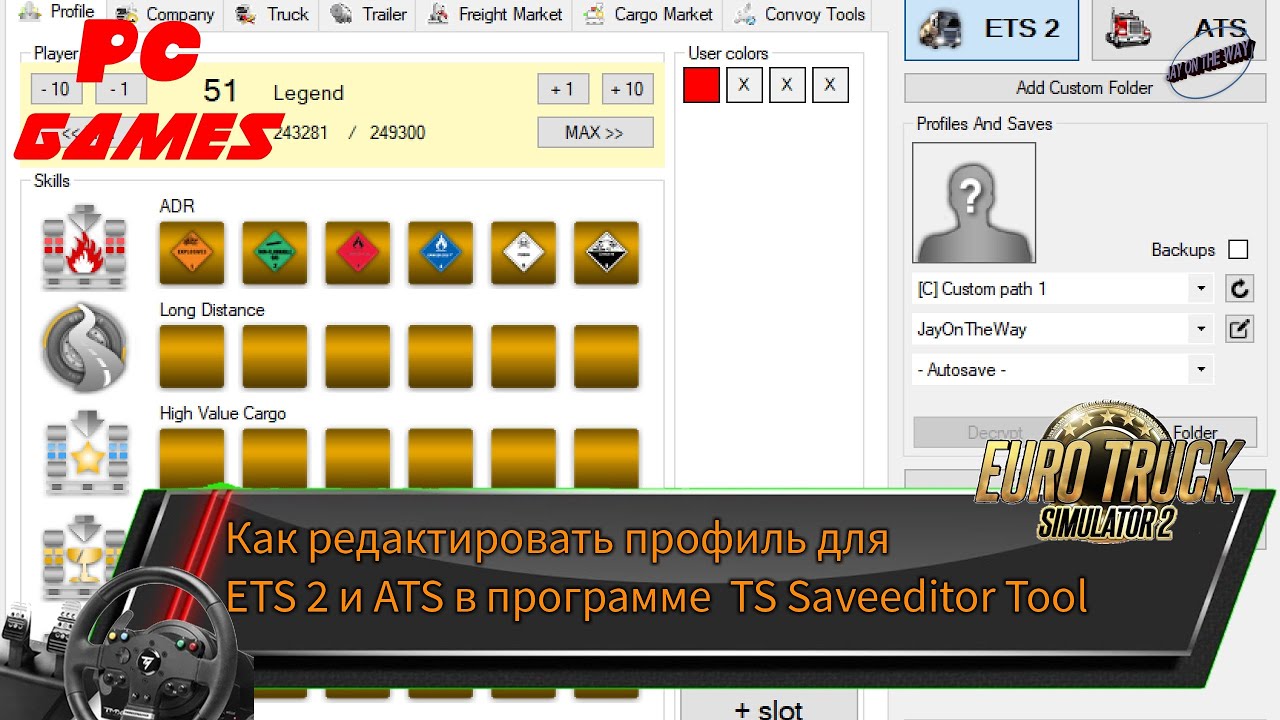Click the profile avatar placeholder image
This screenshot has height=720, width=1280.
(974, 203)
